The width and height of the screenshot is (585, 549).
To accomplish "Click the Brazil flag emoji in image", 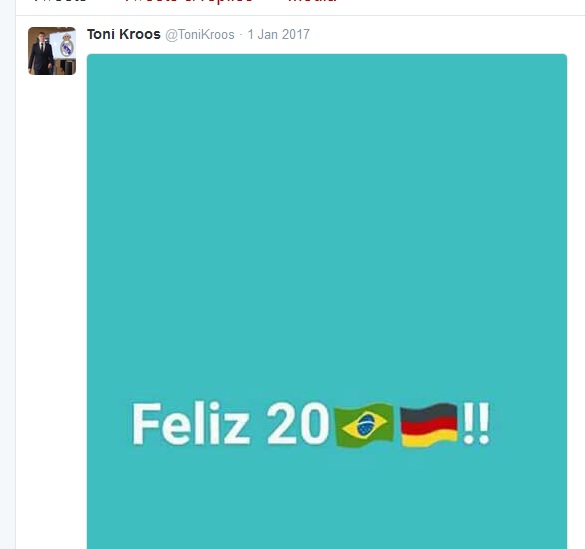I will coord(365,424).
